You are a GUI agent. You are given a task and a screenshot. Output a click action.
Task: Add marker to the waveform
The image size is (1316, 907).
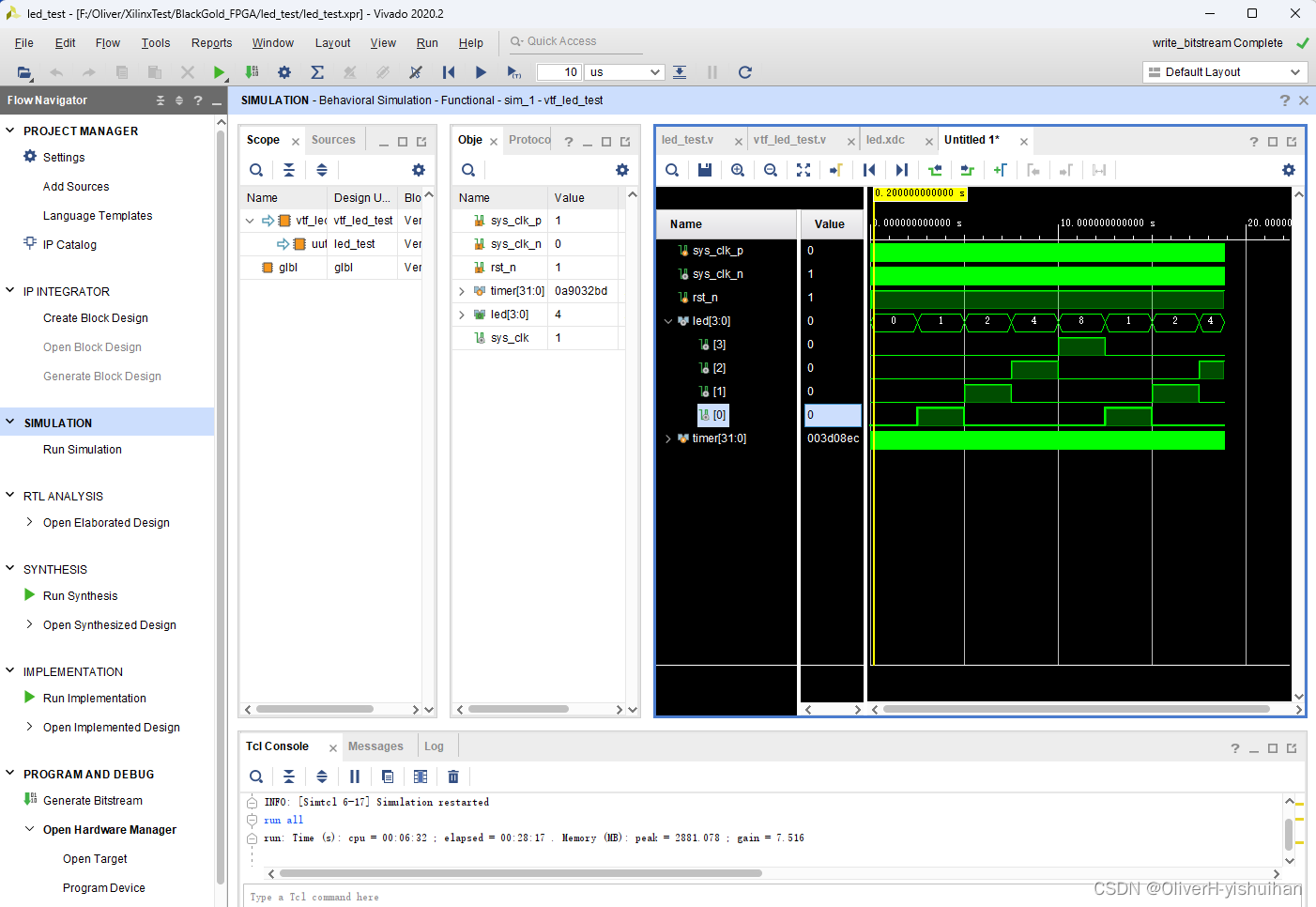pyautogui.click(x=1001, y=170)
